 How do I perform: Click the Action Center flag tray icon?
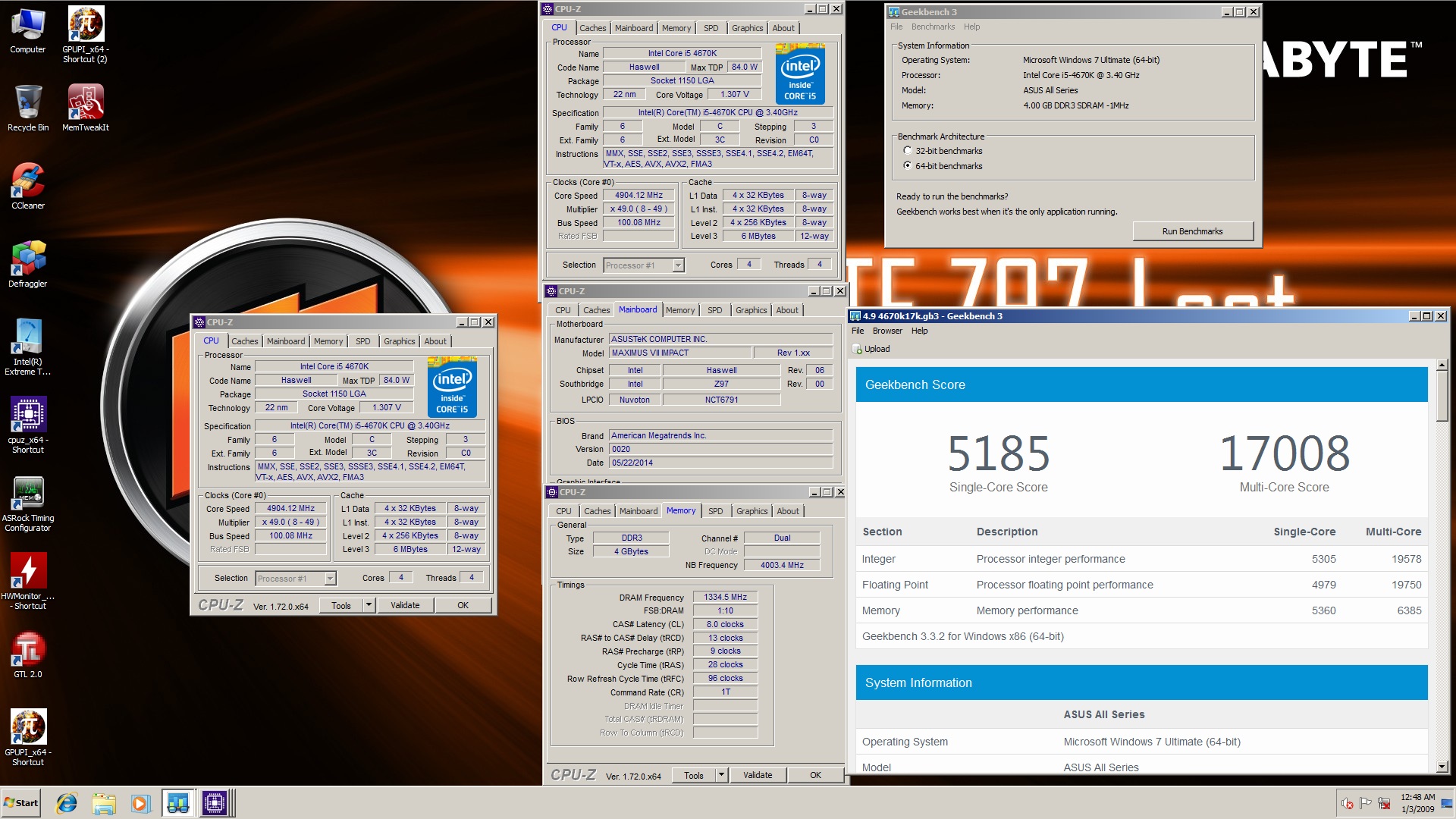[1366, 803]
